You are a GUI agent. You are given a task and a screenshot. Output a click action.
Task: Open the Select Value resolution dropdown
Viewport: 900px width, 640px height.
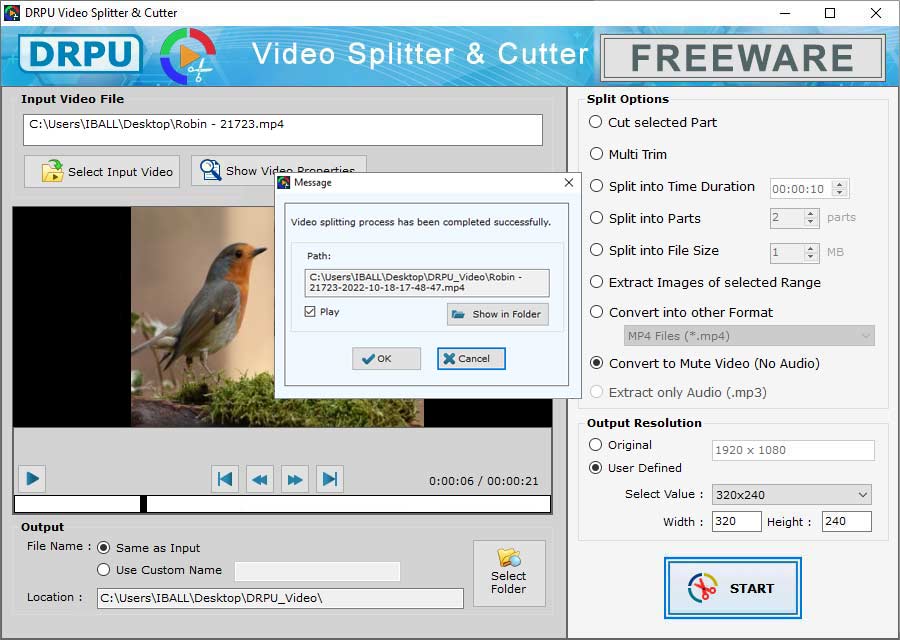tap(792, 495)
